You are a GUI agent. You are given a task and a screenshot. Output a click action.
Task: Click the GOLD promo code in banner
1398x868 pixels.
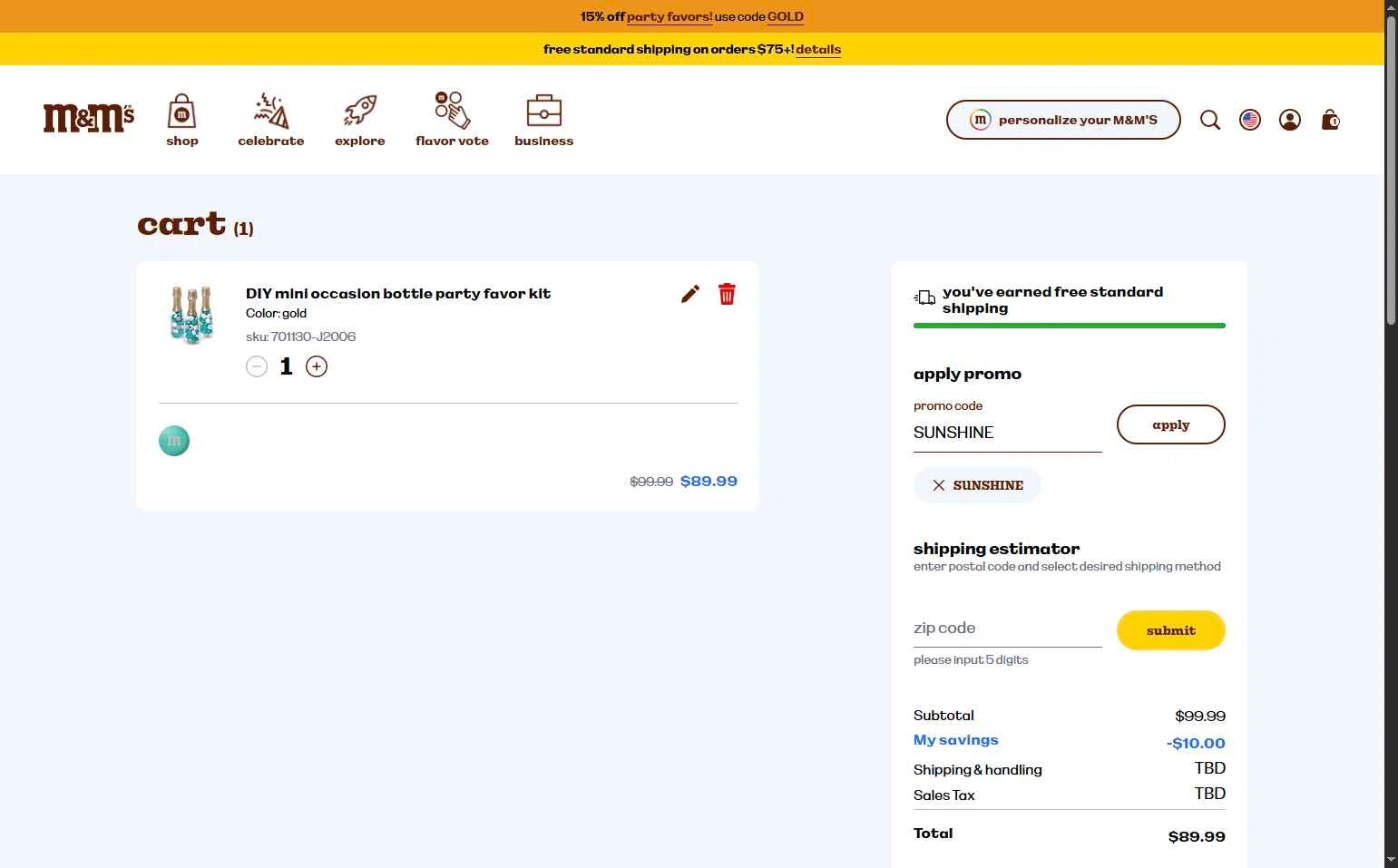coord(786,16)
